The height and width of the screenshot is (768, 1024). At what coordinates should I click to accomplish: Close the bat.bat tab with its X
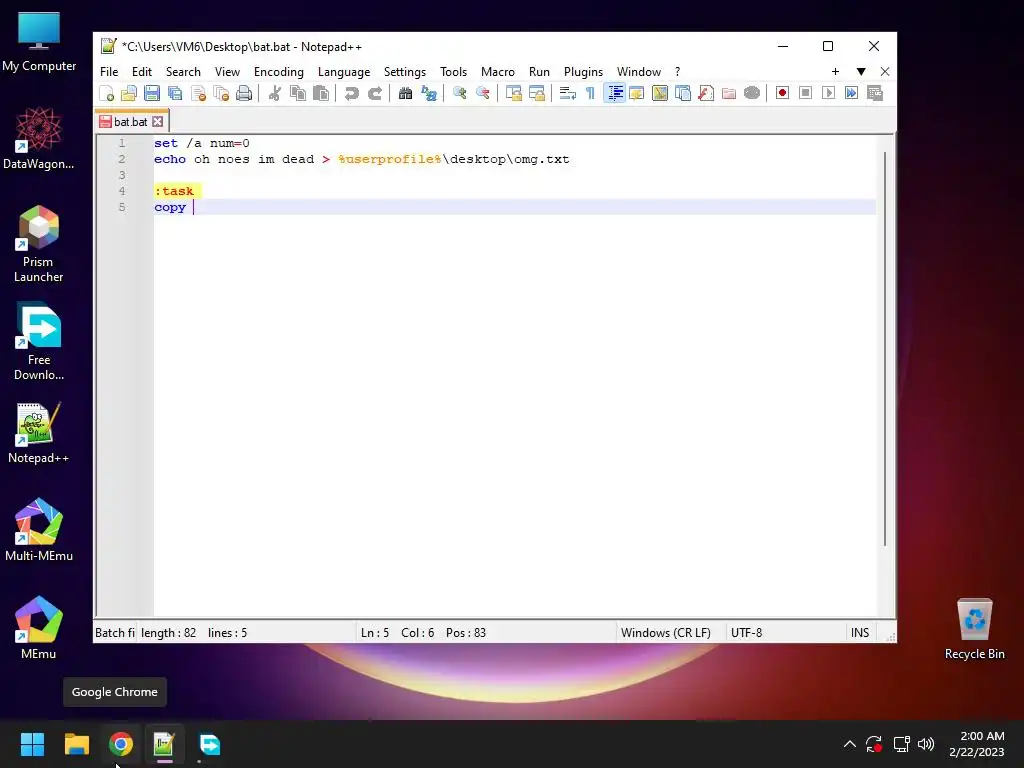(x=157, y=121)
